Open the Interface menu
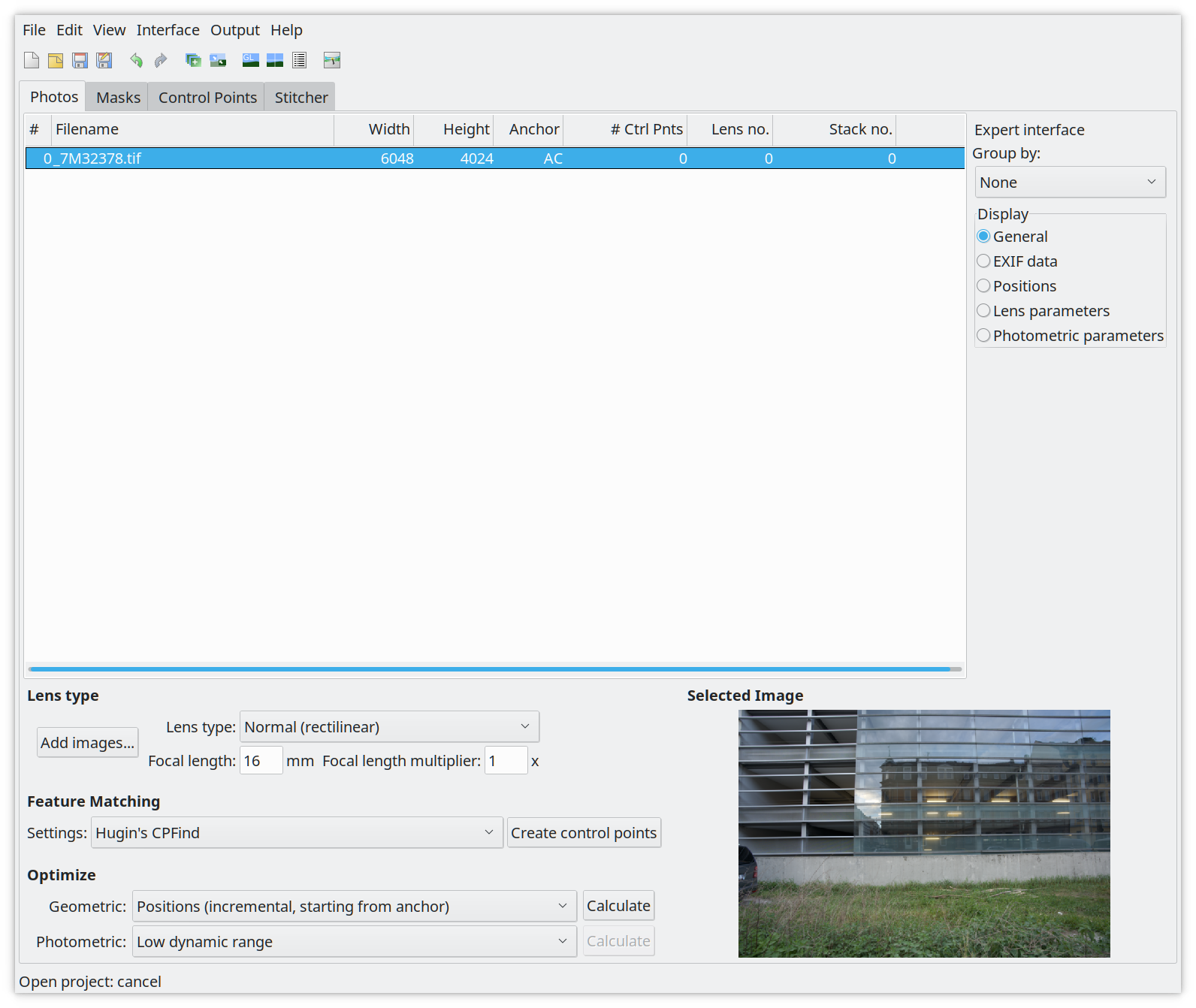 [x=168, y=30]
